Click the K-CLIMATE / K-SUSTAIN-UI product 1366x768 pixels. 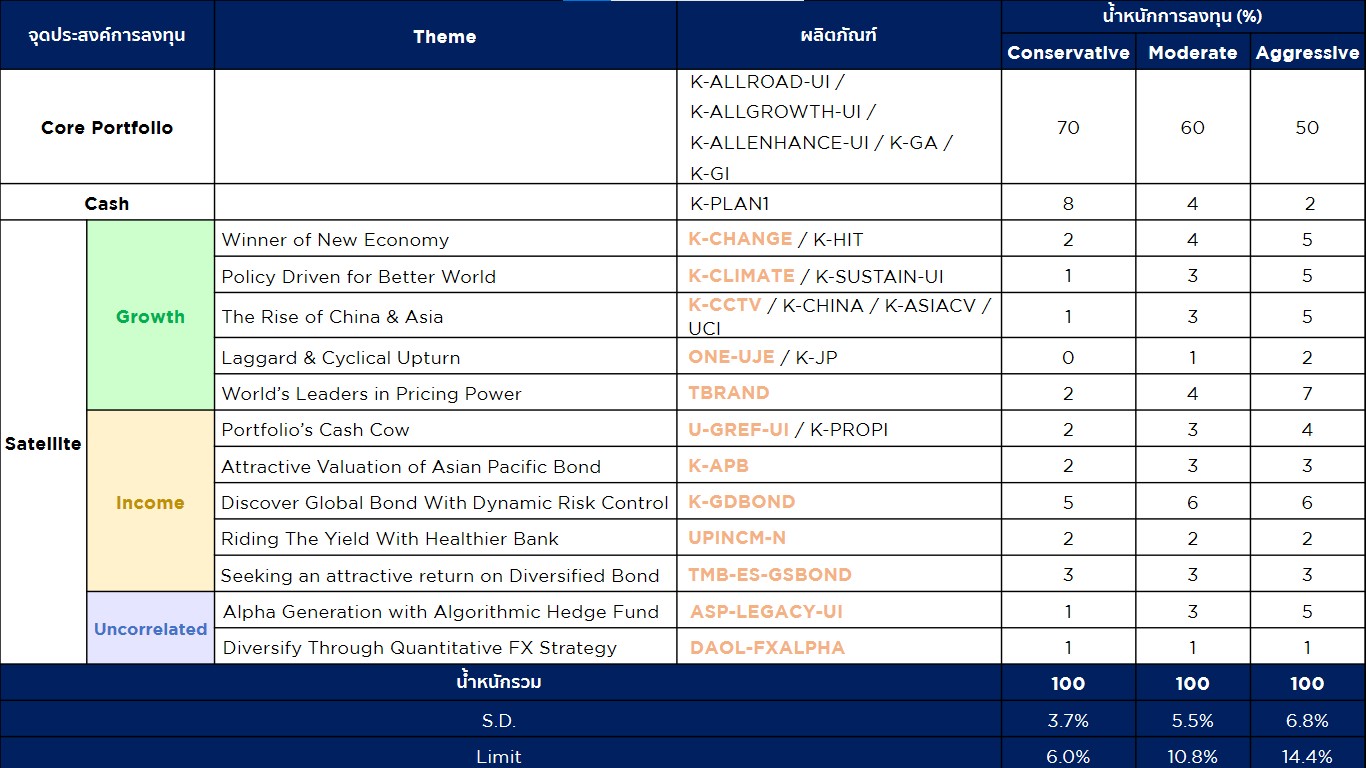[816, 276]
